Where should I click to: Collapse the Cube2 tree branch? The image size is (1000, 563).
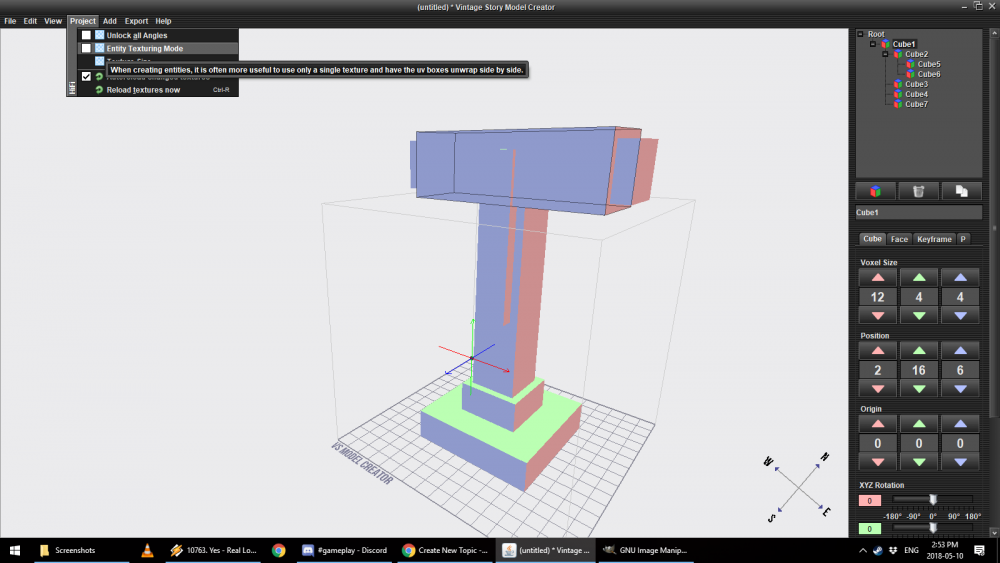click(885, 54)
